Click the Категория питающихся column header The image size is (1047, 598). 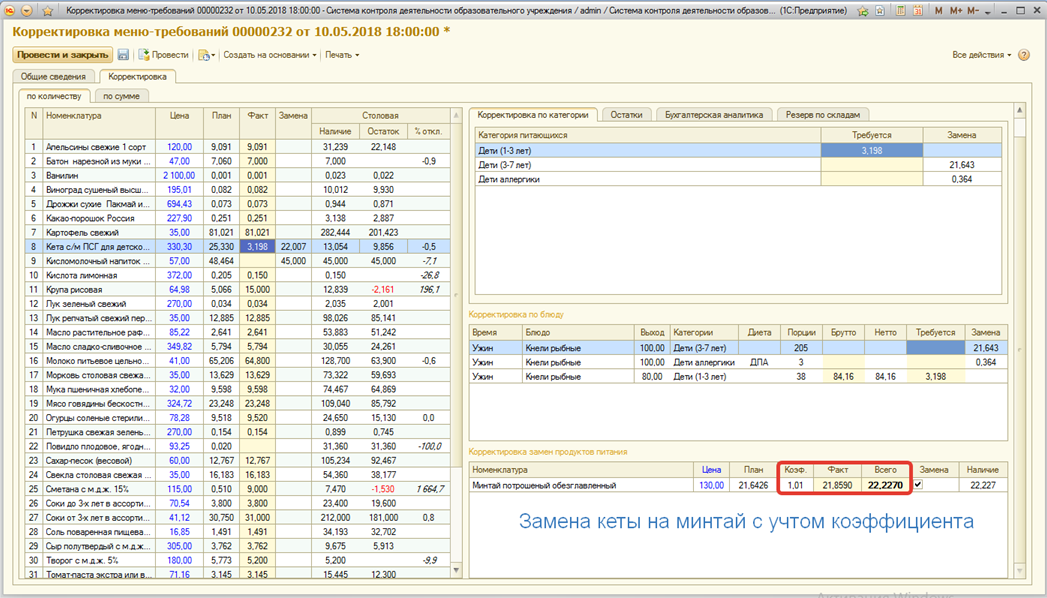(x=648, y=135)
